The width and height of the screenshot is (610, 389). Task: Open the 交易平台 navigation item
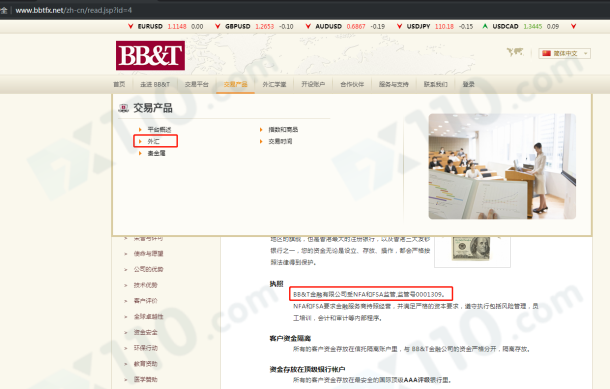pyautogui.click(x=196, y=84)
